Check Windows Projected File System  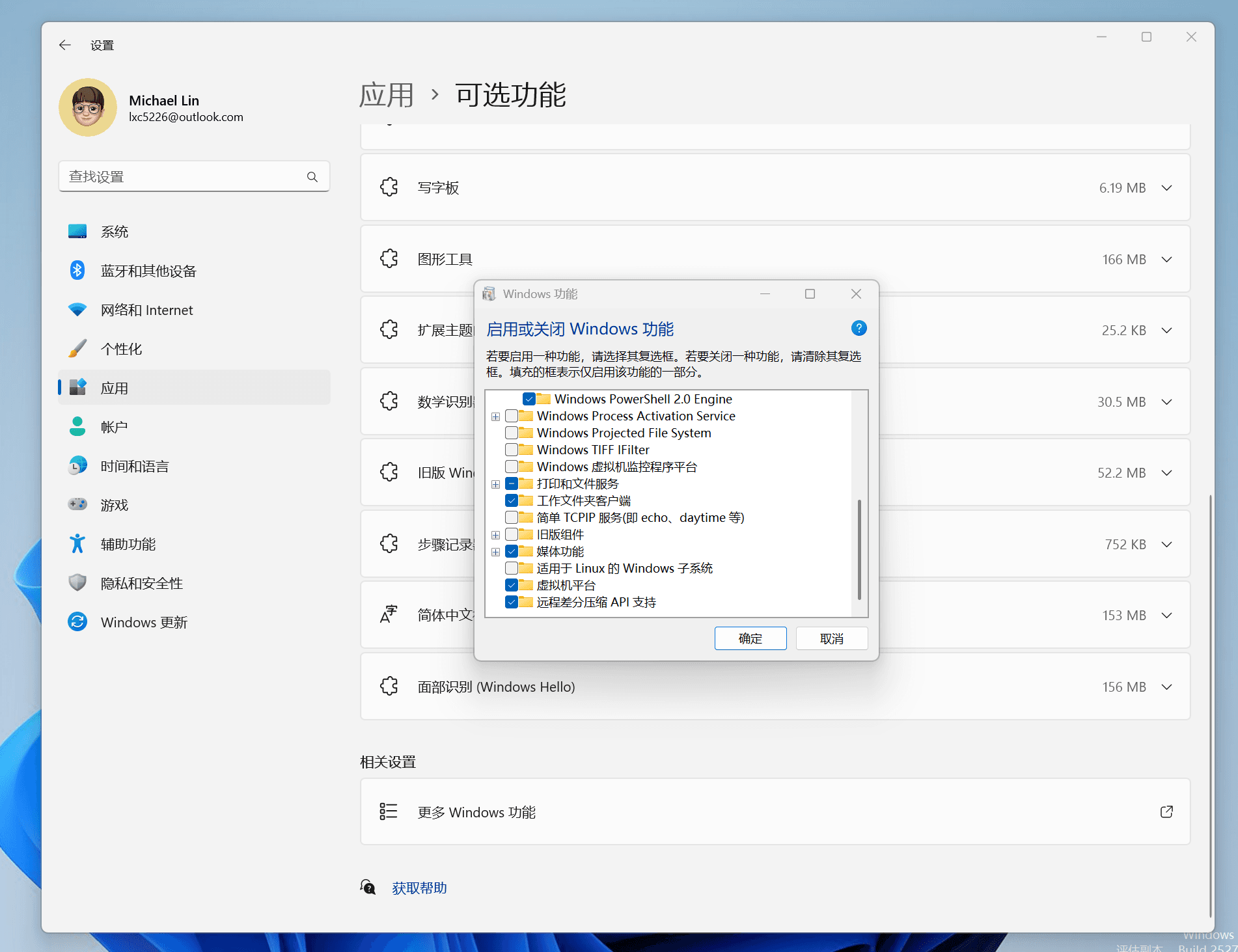512,433
